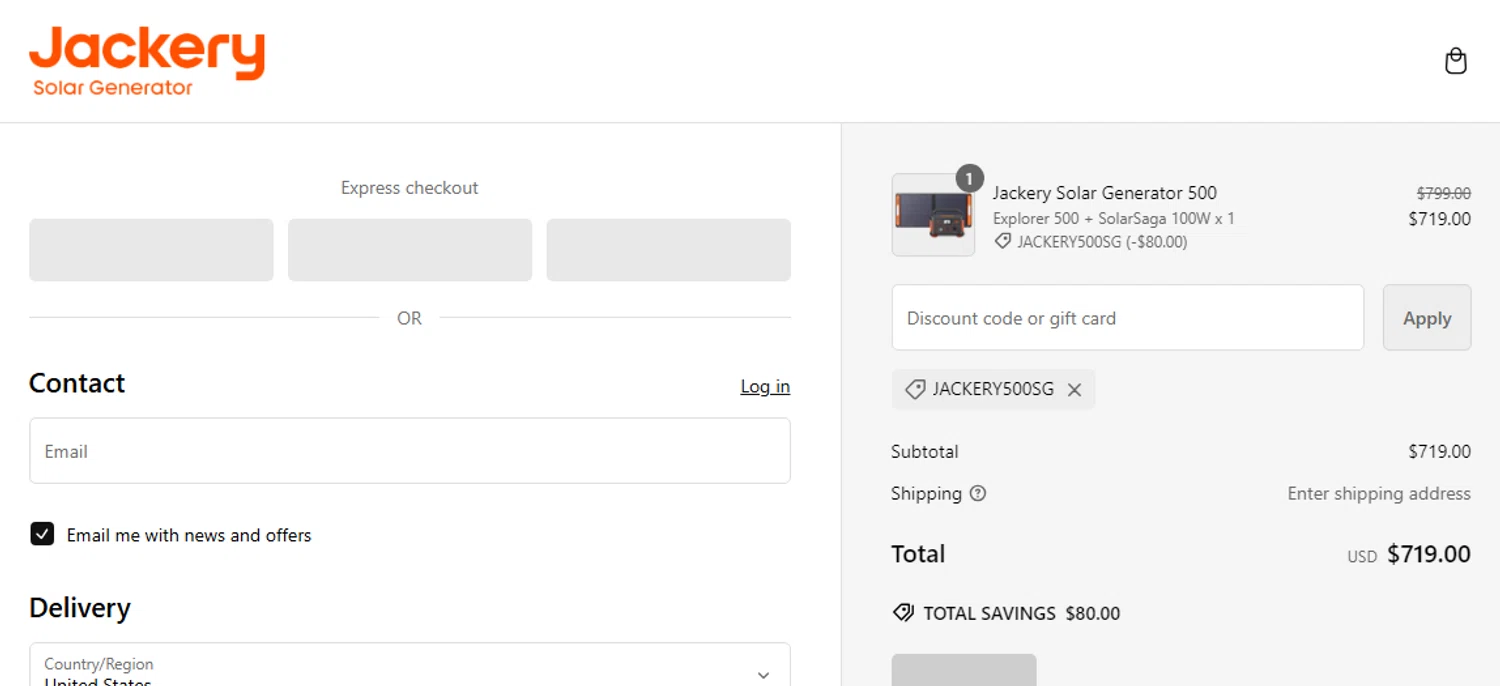This screenshot has width=1500, height=686.
Task: Click the Jackery Solar Generator 500 thumbnail
Action: click(x=933, y=216)
